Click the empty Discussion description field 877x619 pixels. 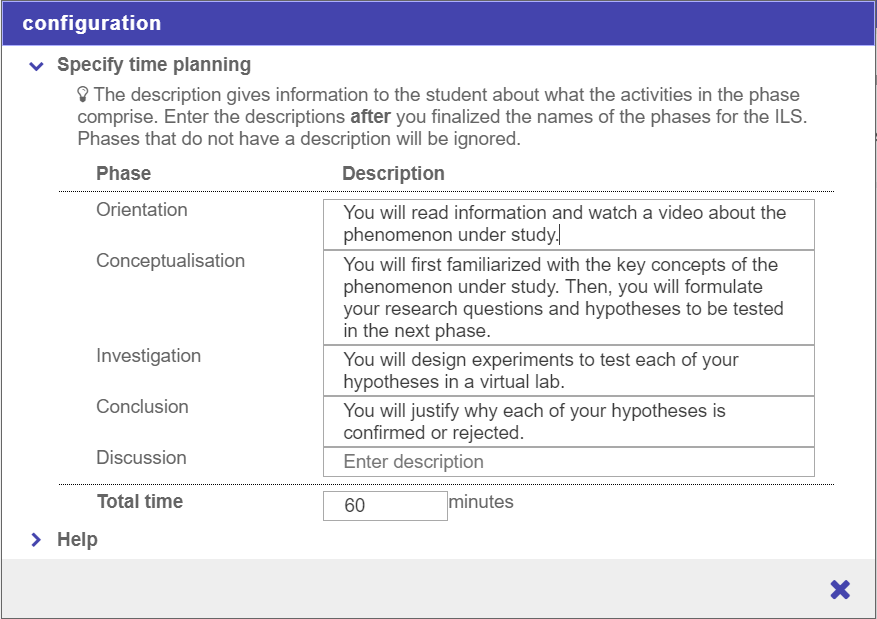pyautogui.click(x=568, y=462)
